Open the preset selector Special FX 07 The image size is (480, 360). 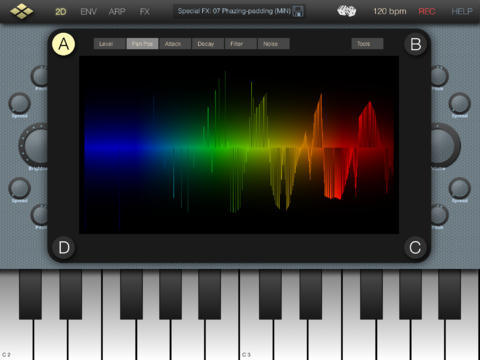[234, 11]
